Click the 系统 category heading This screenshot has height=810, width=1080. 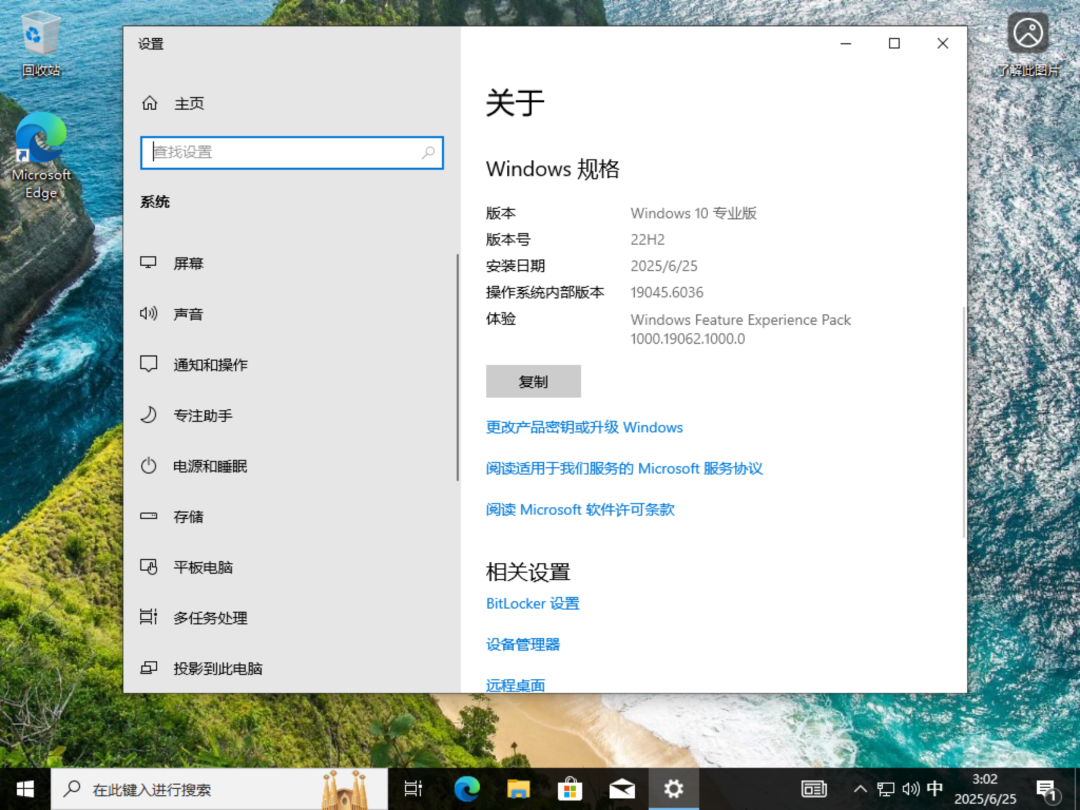(155, 202)
